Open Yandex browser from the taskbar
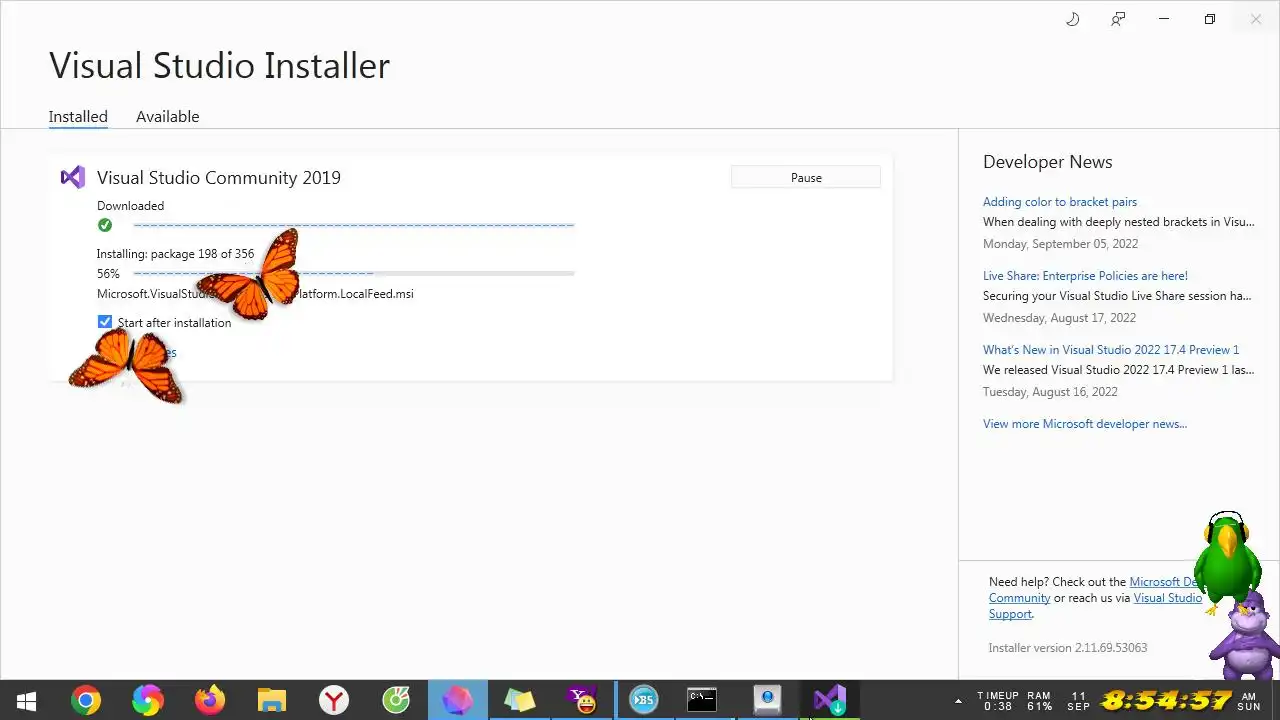The image size is (1280, 720). click(x=334, y=700)
